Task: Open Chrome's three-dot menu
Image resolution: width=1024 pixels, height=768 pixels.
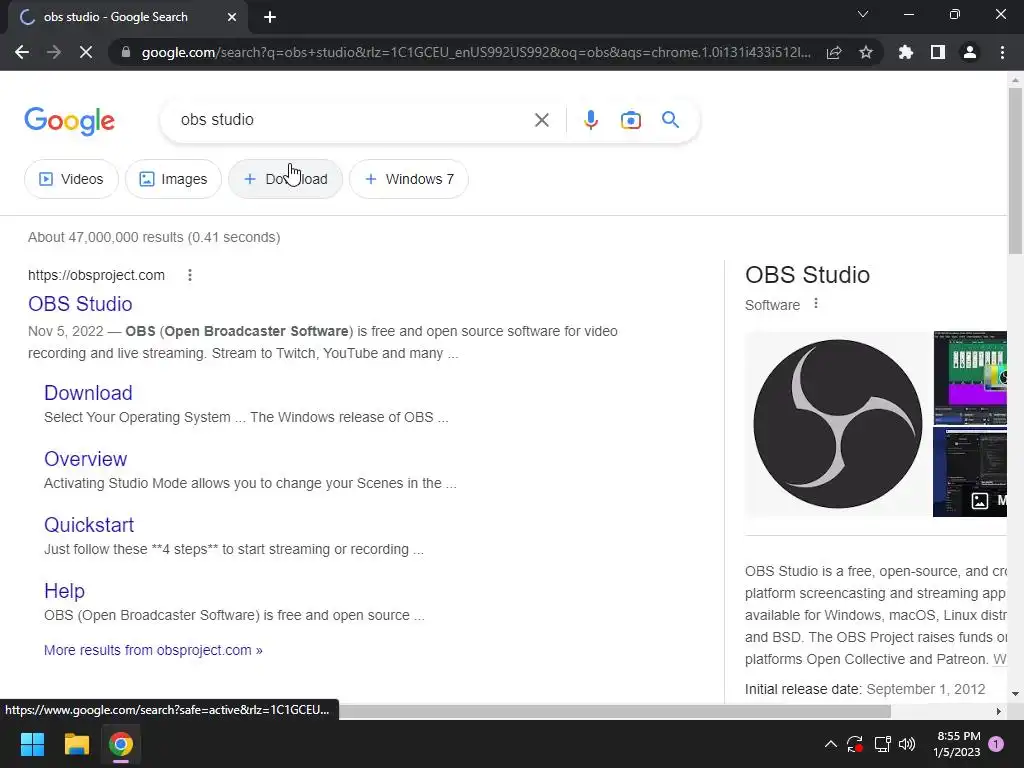Action: tap(1002, 52)
